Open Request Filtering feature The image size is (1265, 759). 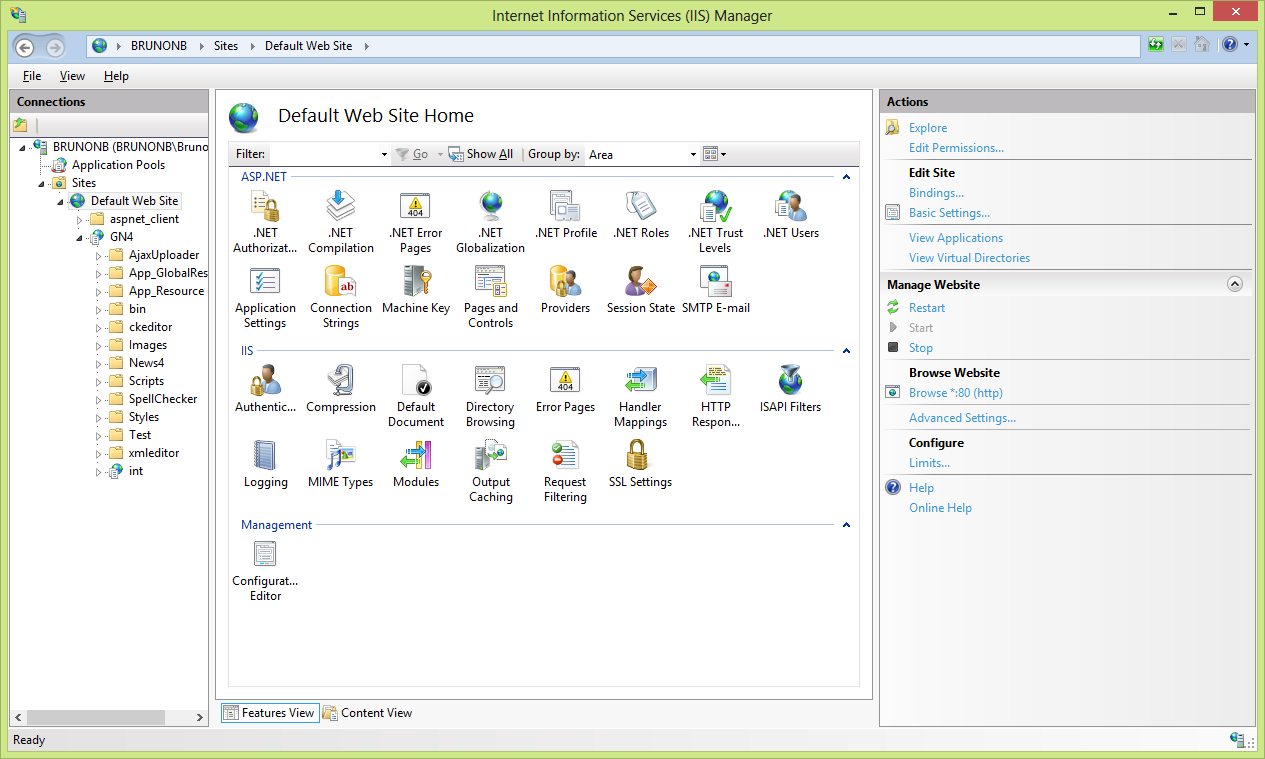click(566, 471)
